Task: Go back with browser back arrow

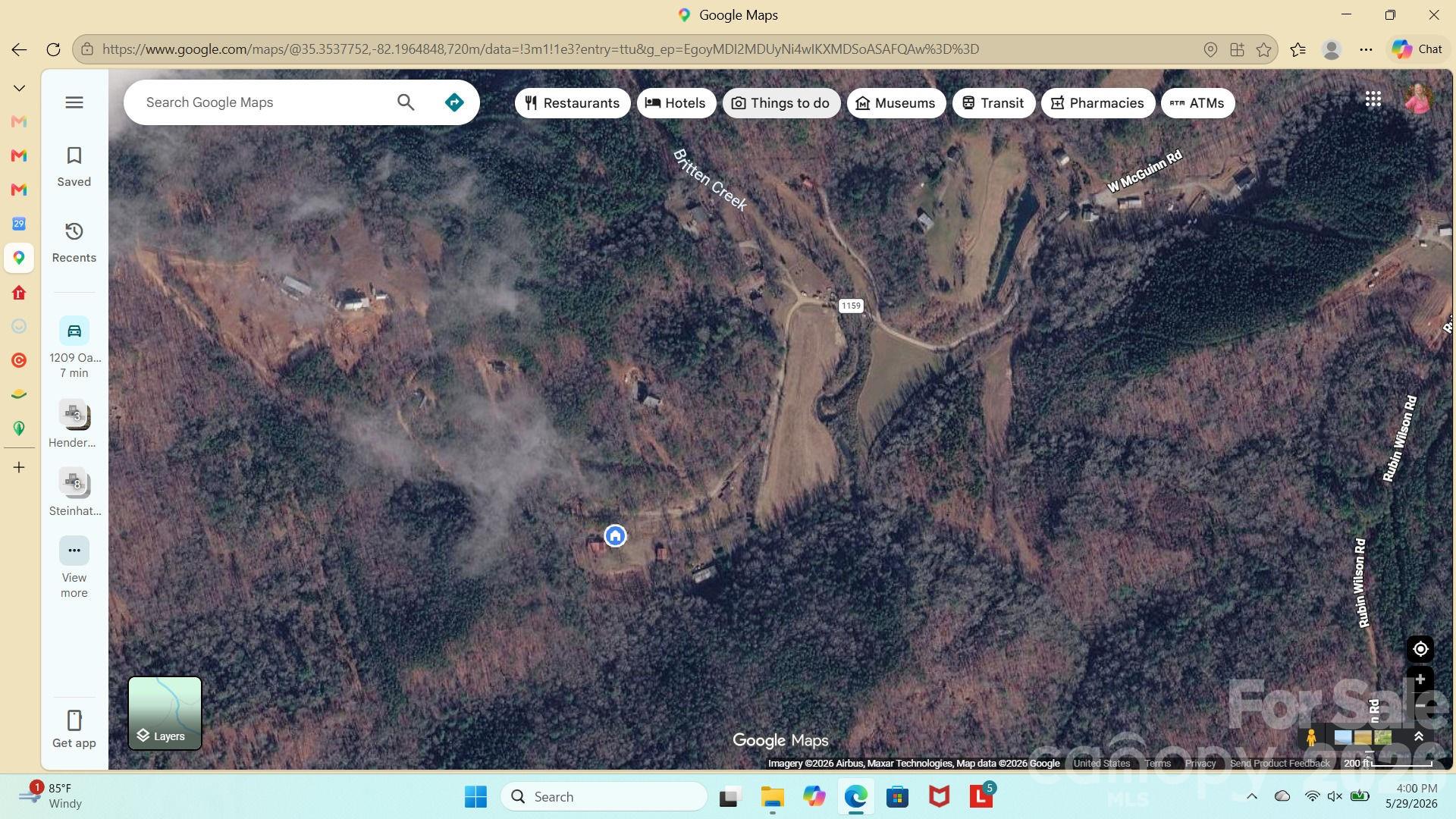Action: coord(19,49)
